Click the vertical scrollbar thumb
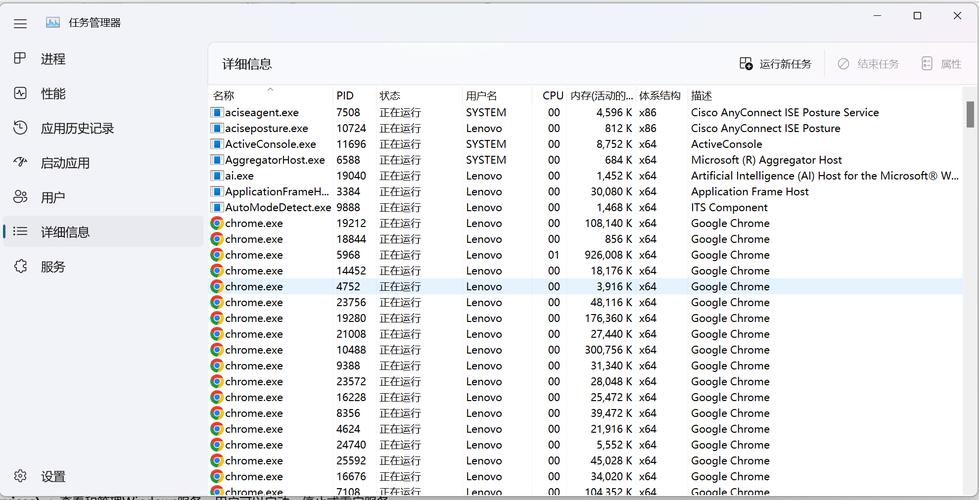Viewport: 979px width, 500px height. (970, 114)
